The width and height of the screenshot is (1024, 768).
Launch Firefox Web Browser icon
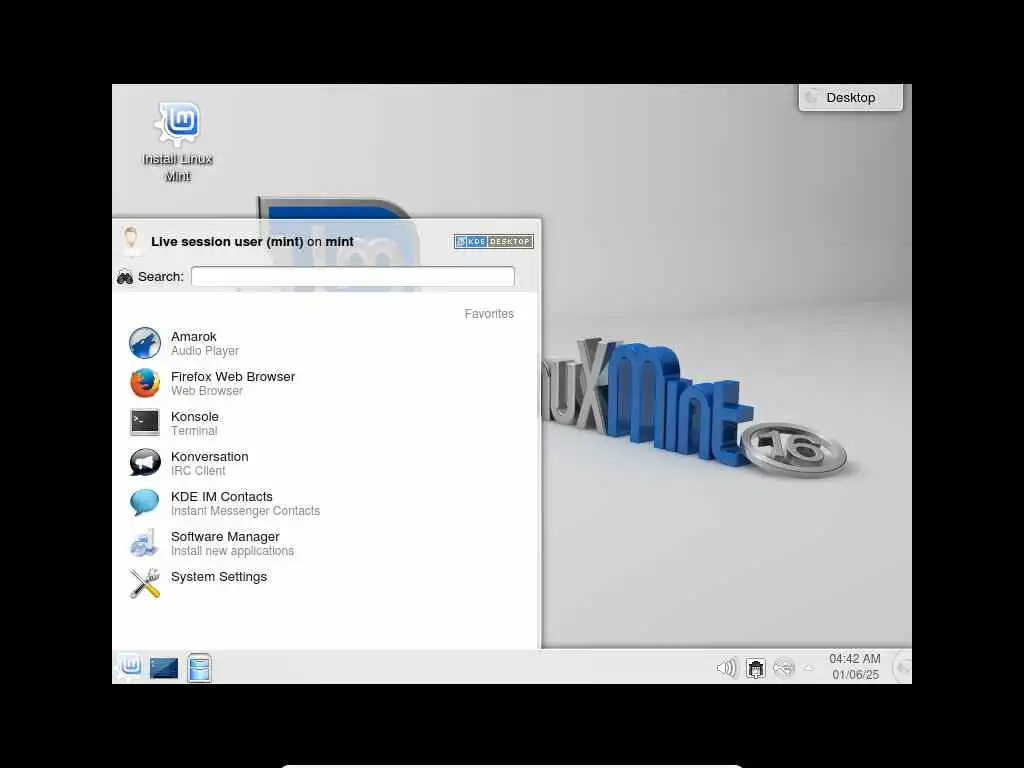coord(144,383)
